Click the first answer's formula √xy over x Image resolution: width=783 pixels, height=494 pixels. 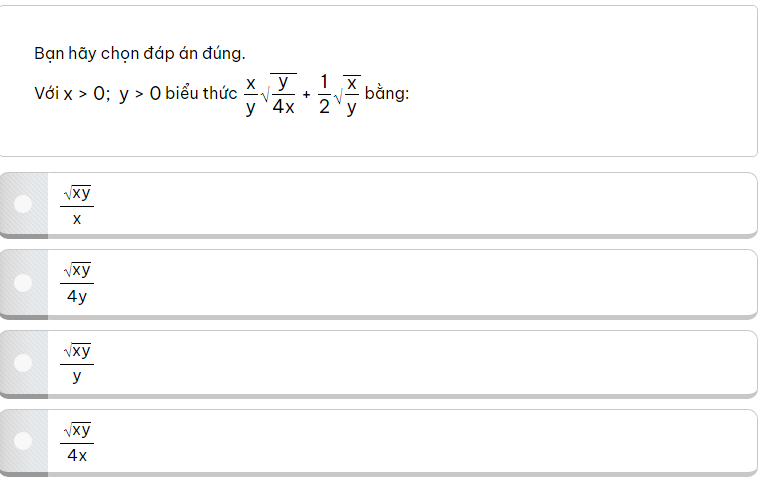(77, 204)
